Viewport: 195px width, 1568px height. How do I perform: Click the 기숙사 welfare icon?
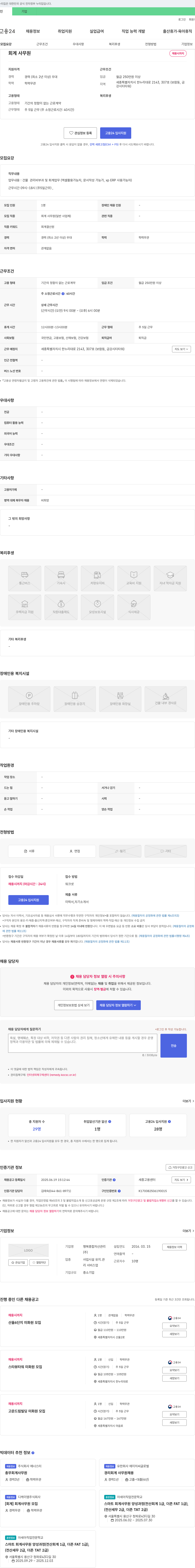(x=61, y=578)
